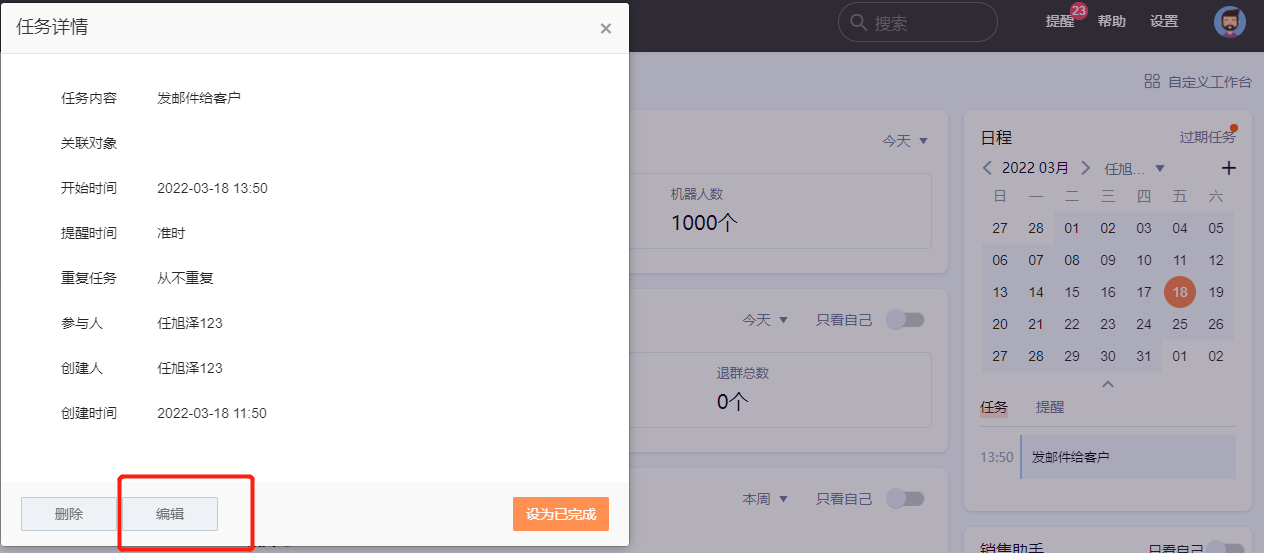Image resolution: width=1264 pixels, height=553 pixels.
Task: Open the 今天 dropdown above 退群总数
Action: [x=765, y=320]
